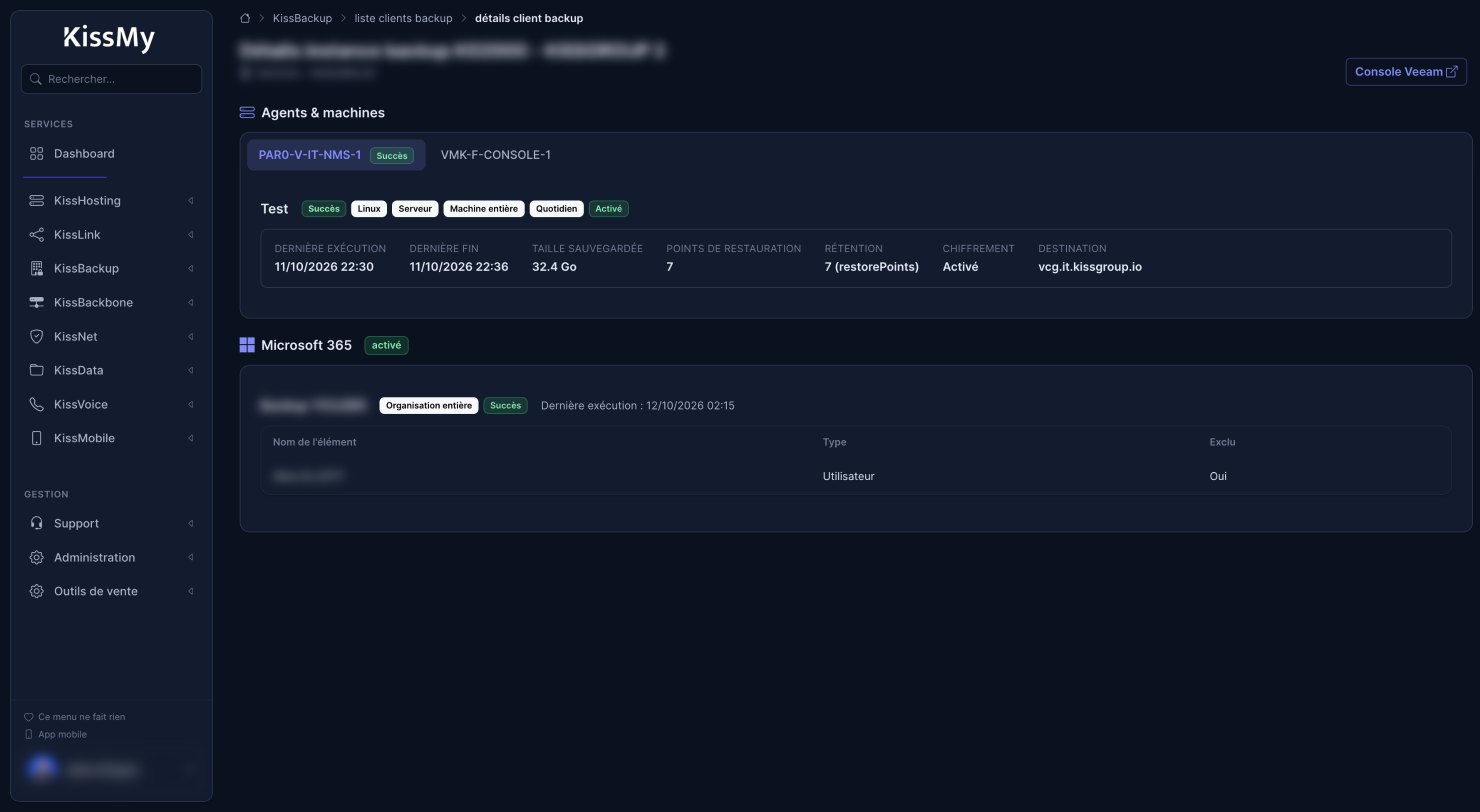Click the Support headset icon

click(x=37, y=524)
